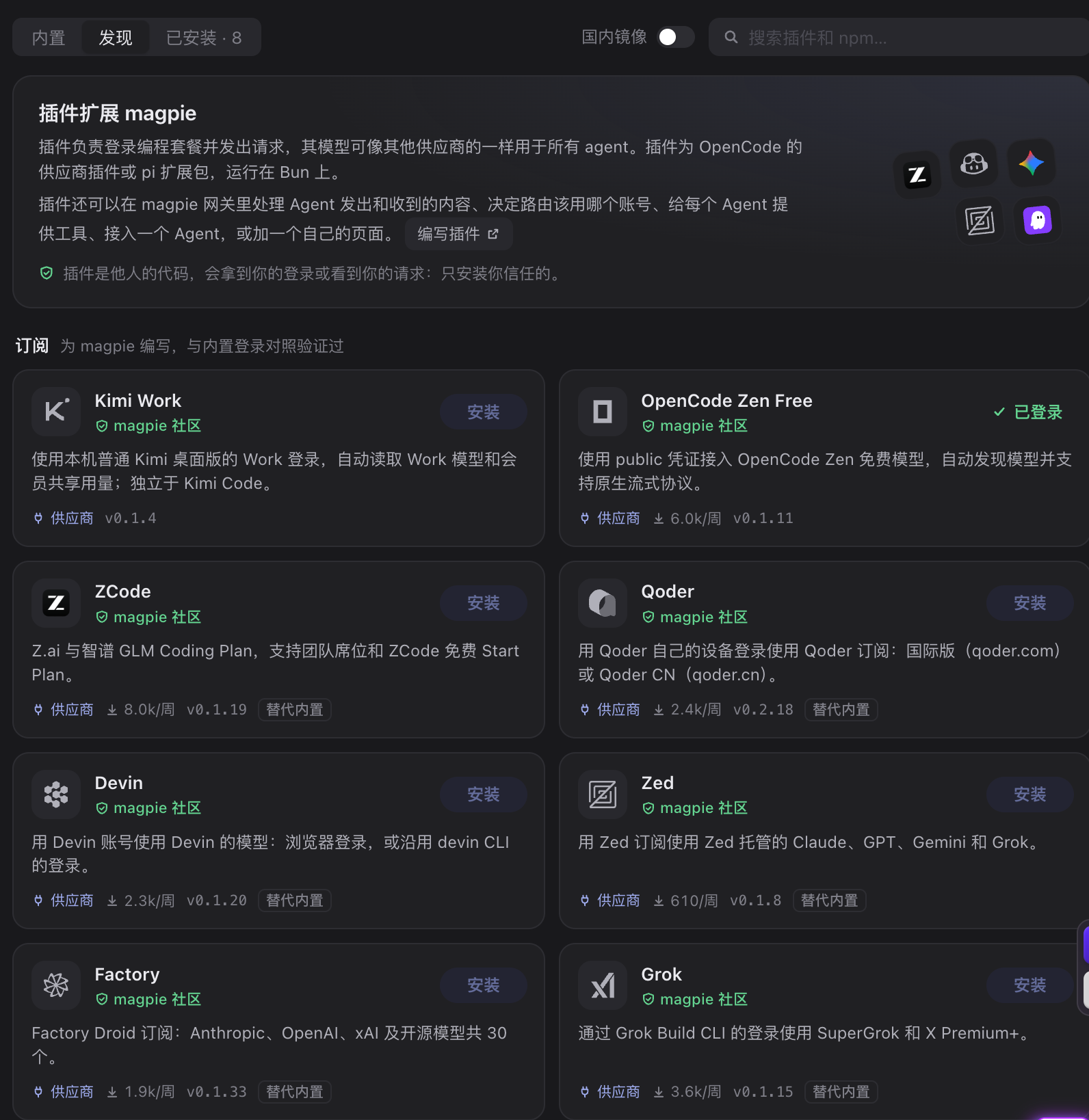Click the 供应商 label on Kimi Work card
This screenshot has height=1120, width=1089.
pos(64,518)
